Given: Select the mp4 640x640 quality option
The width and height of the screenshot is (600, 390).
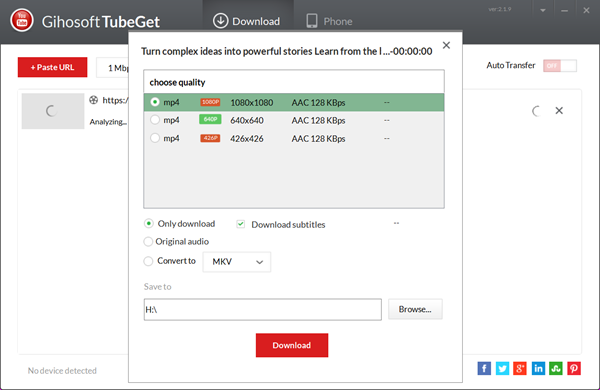Looking at the screenshot, I should click(294, 120).
